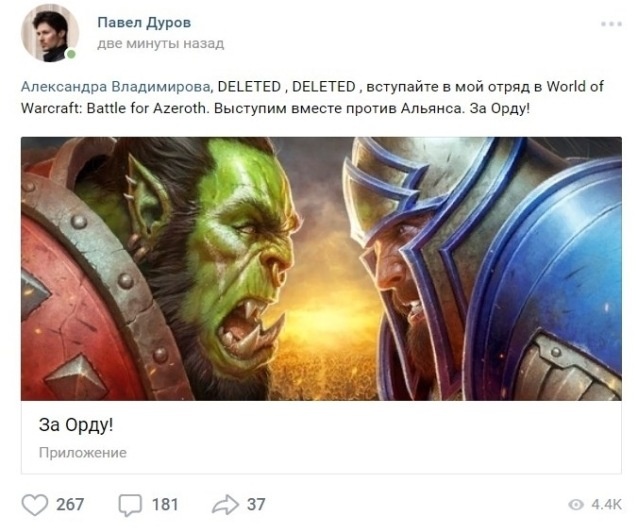Click the eye views icon

pyautogui.click(x=576, y=505)
